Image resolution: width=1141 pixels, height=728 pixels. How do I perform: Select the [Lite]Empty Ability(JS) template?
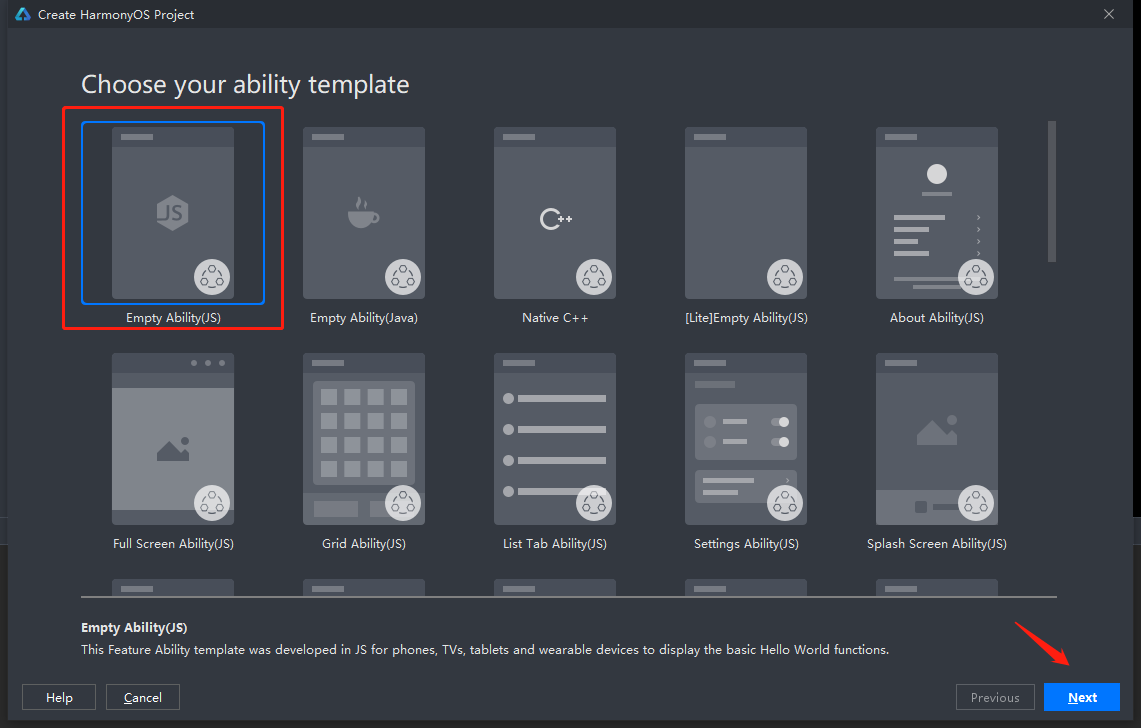(x=746, y=213)
